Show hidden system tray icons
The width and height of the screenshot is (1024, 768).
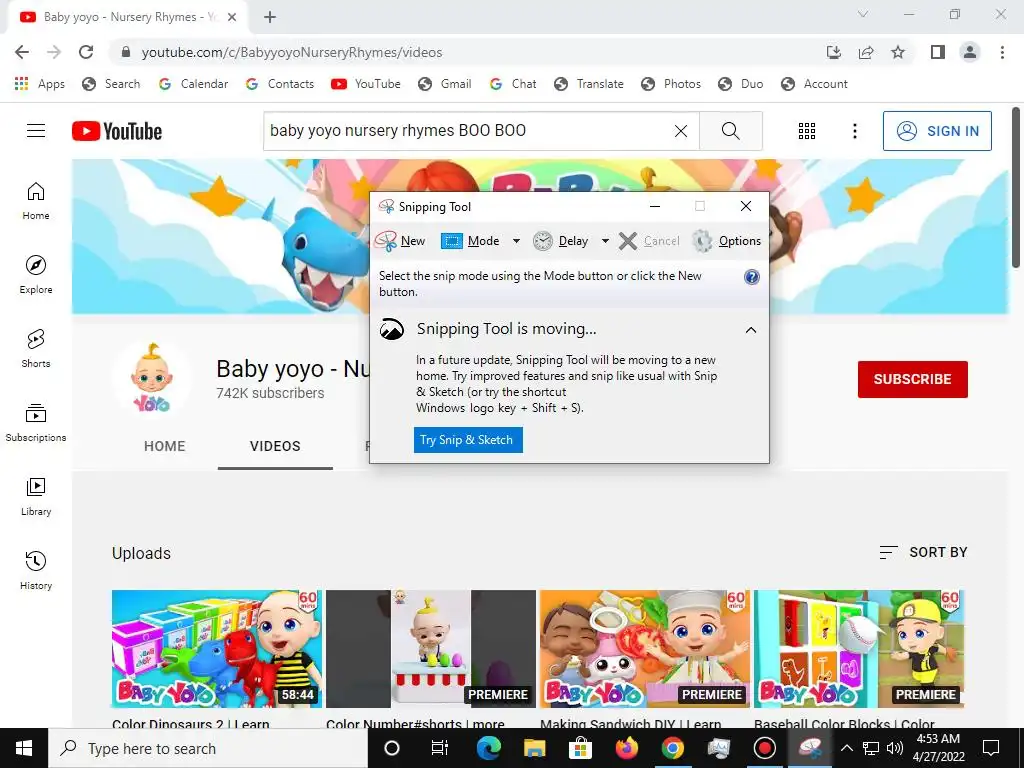[x=847, y=748]
